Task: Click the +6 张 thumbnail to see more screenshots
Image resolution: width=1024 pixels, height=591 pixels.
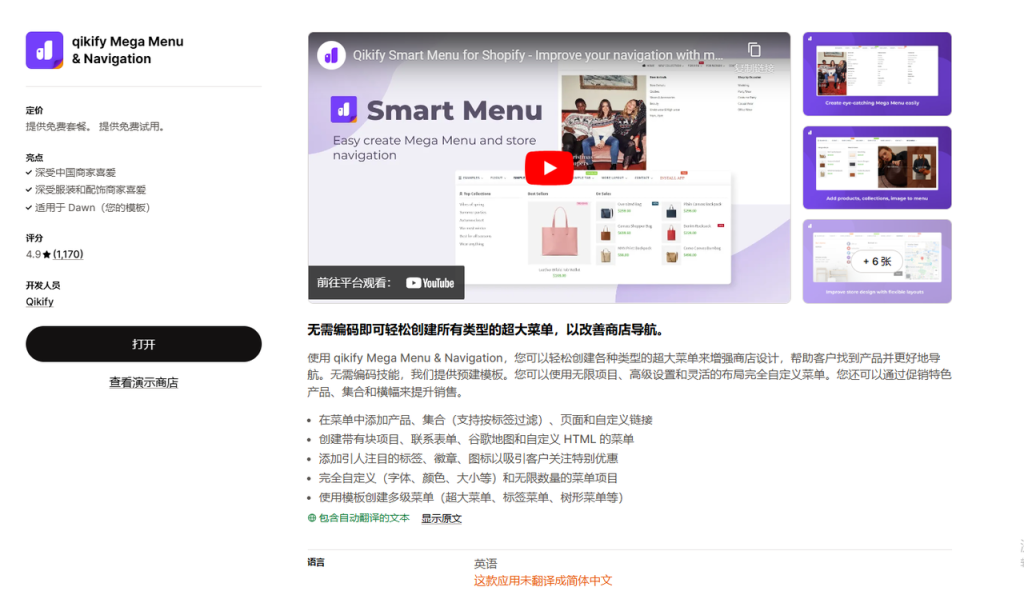Action: (877, 260)
